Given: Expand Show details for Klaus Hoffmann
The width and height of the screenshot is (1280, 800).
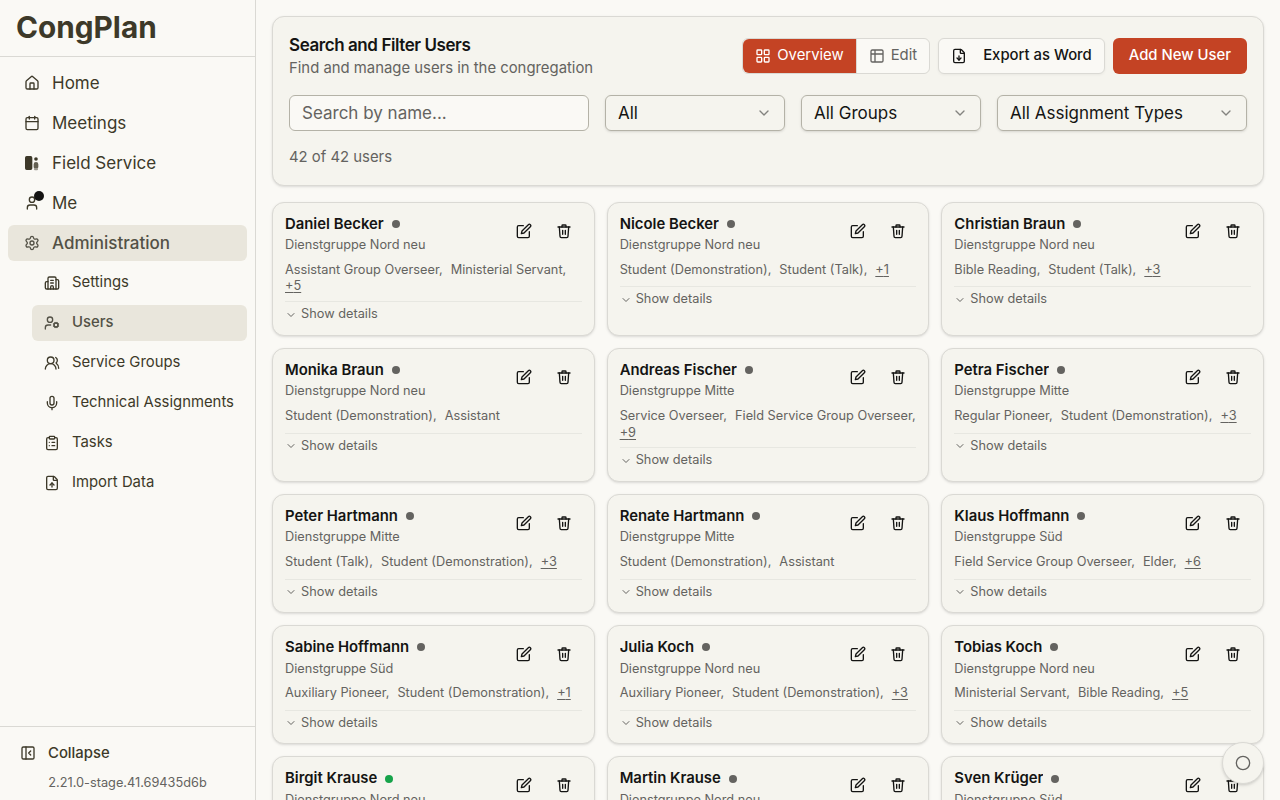Looking at the screenshot, I should coord(1001,592).
